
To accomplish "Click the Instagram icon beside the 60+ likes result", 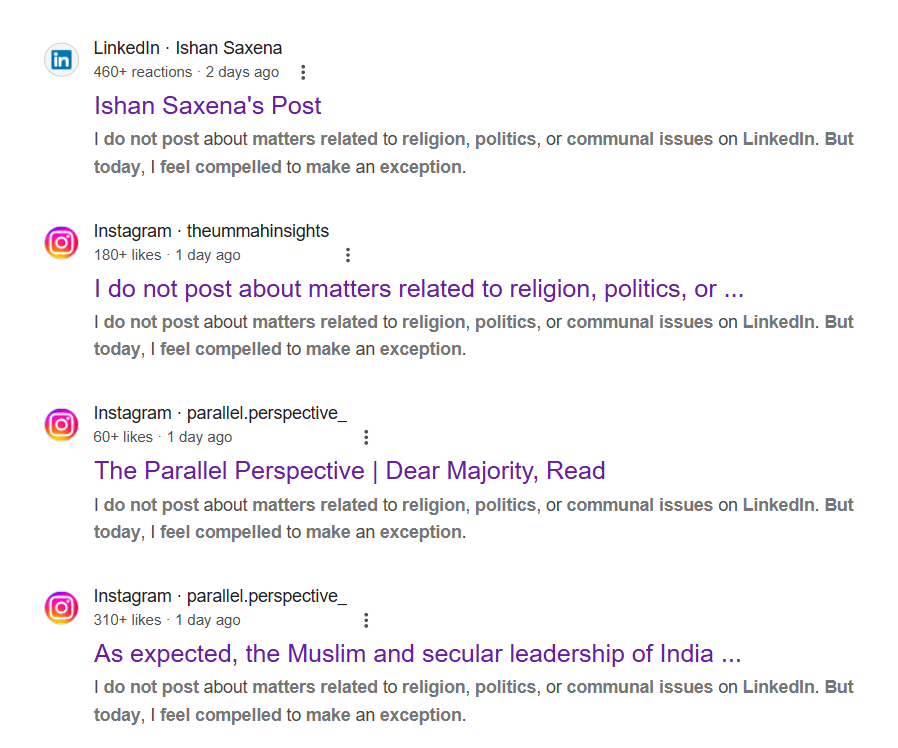I will [61, 425].
